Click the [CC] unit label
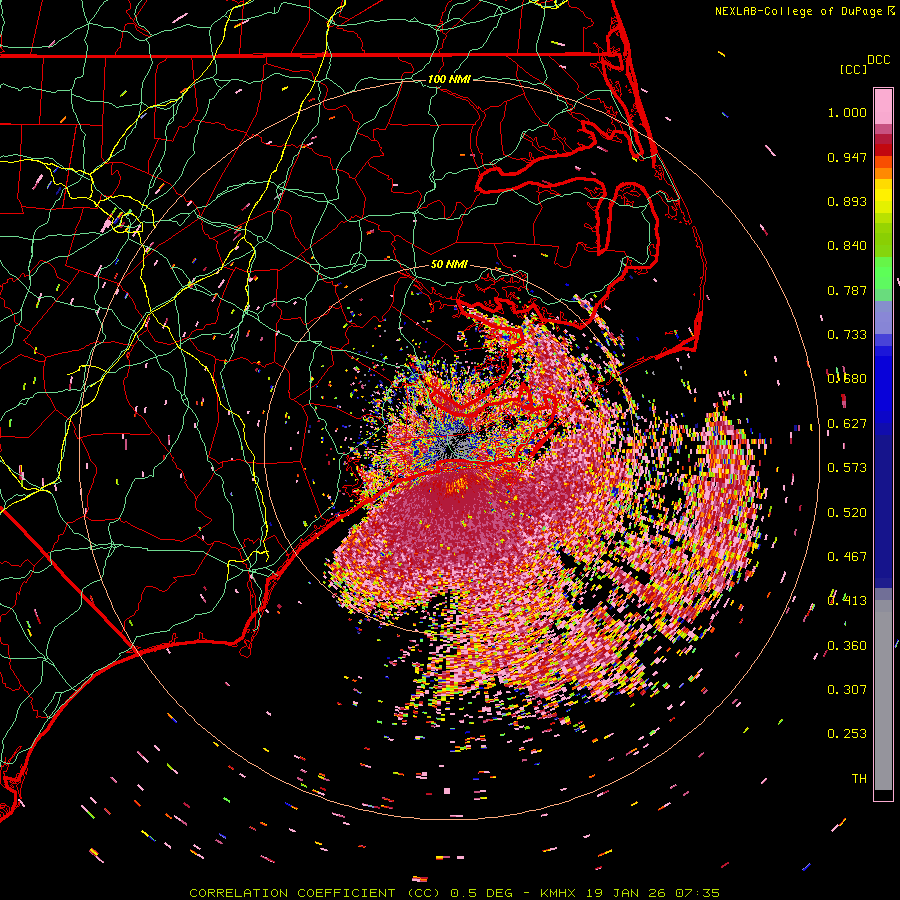This screenshot has height=900, width=900. coord(853,69)
